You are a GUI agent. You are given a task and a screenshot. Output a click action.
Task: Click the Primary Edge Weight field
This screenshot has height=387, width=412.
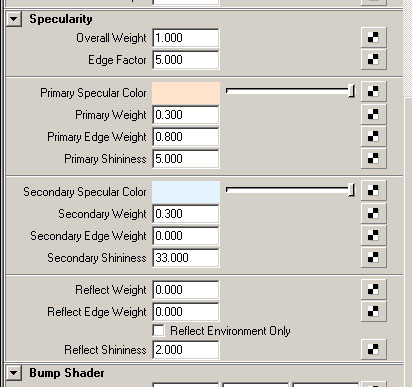tap(186, 137)
